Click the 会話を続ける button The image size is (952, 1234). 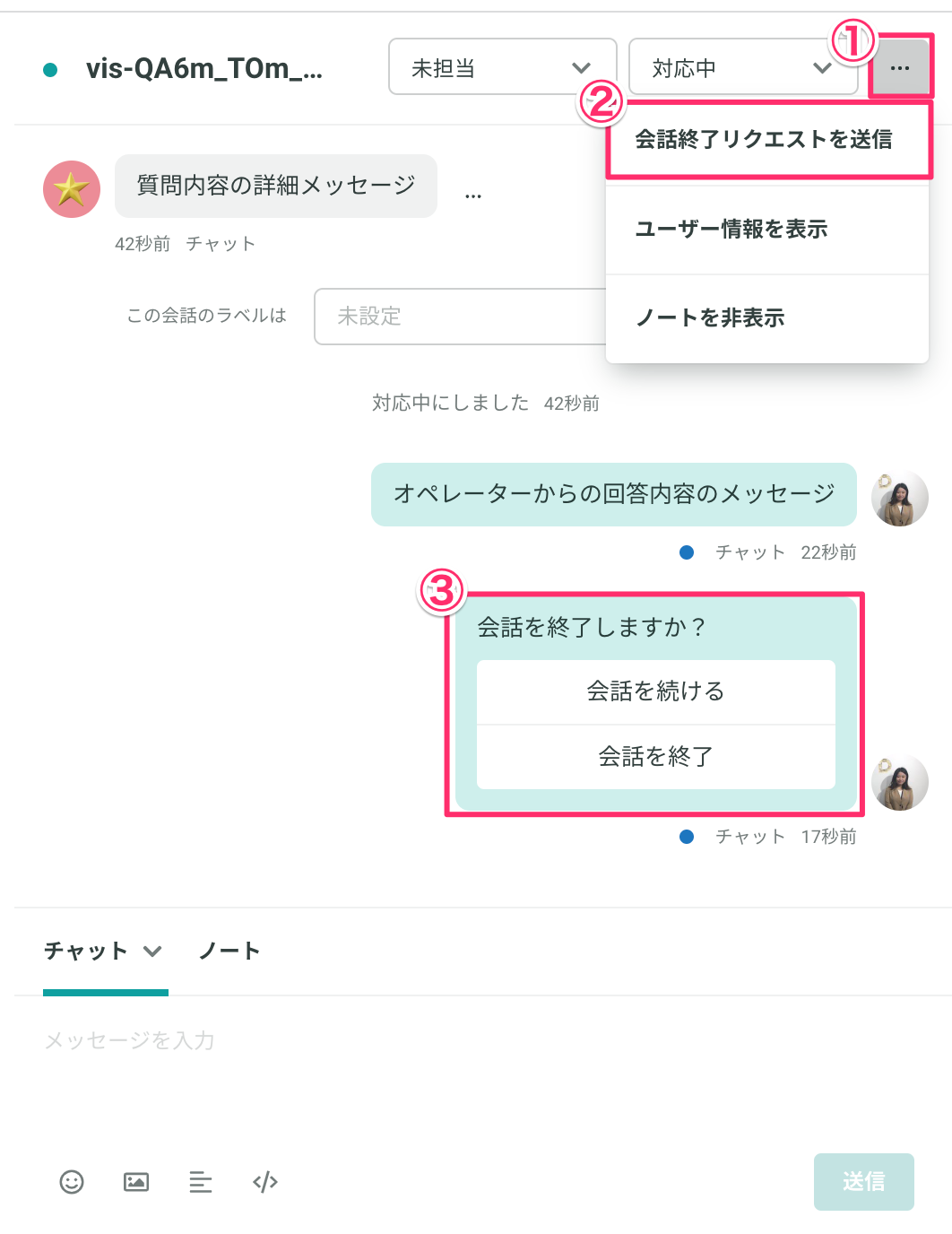656,691
